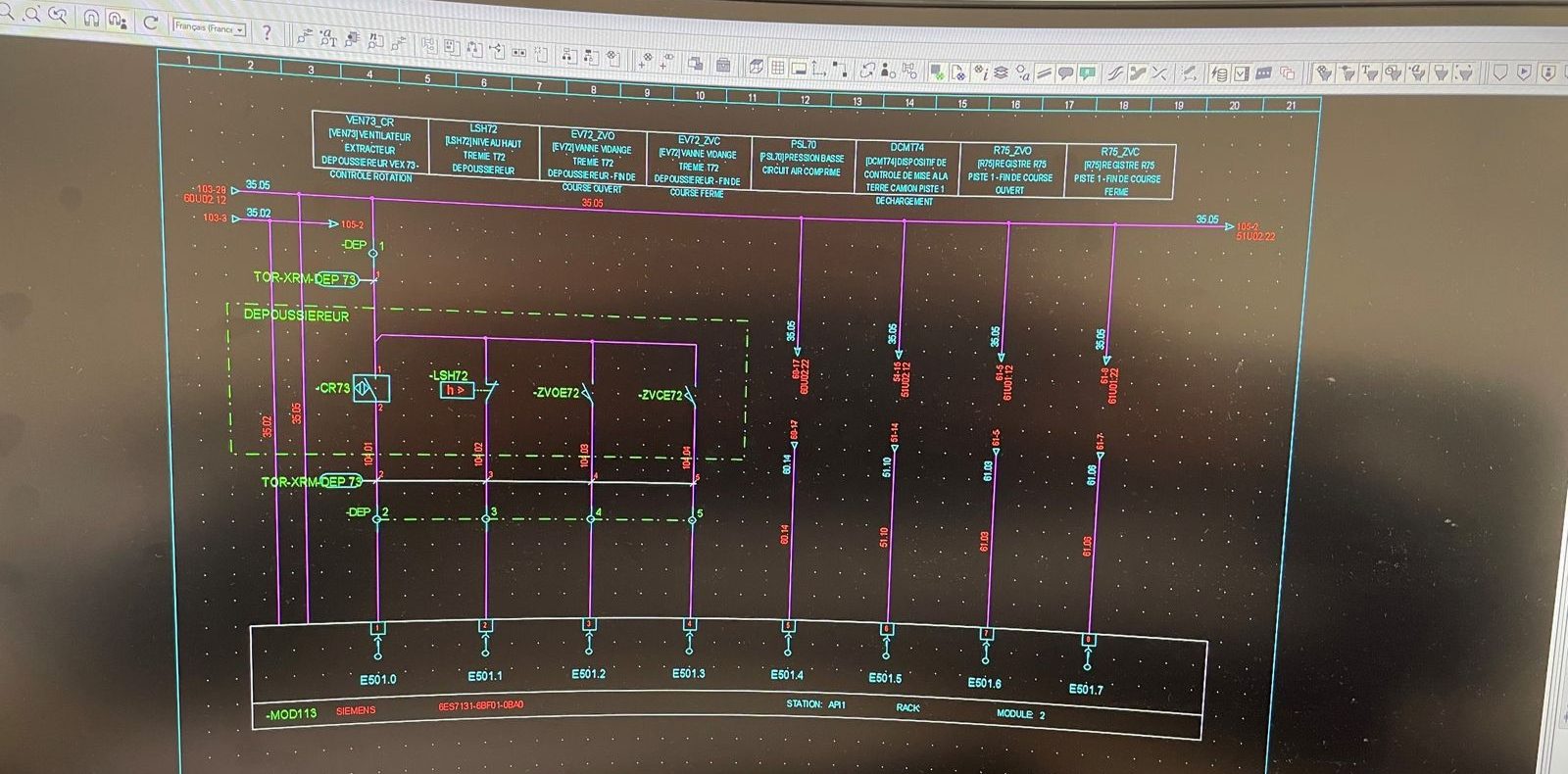Click the SIEMENS manufacturer text
Image resolution: width=1568 pixels, height=774 pixels.
[x=356, y=710]
